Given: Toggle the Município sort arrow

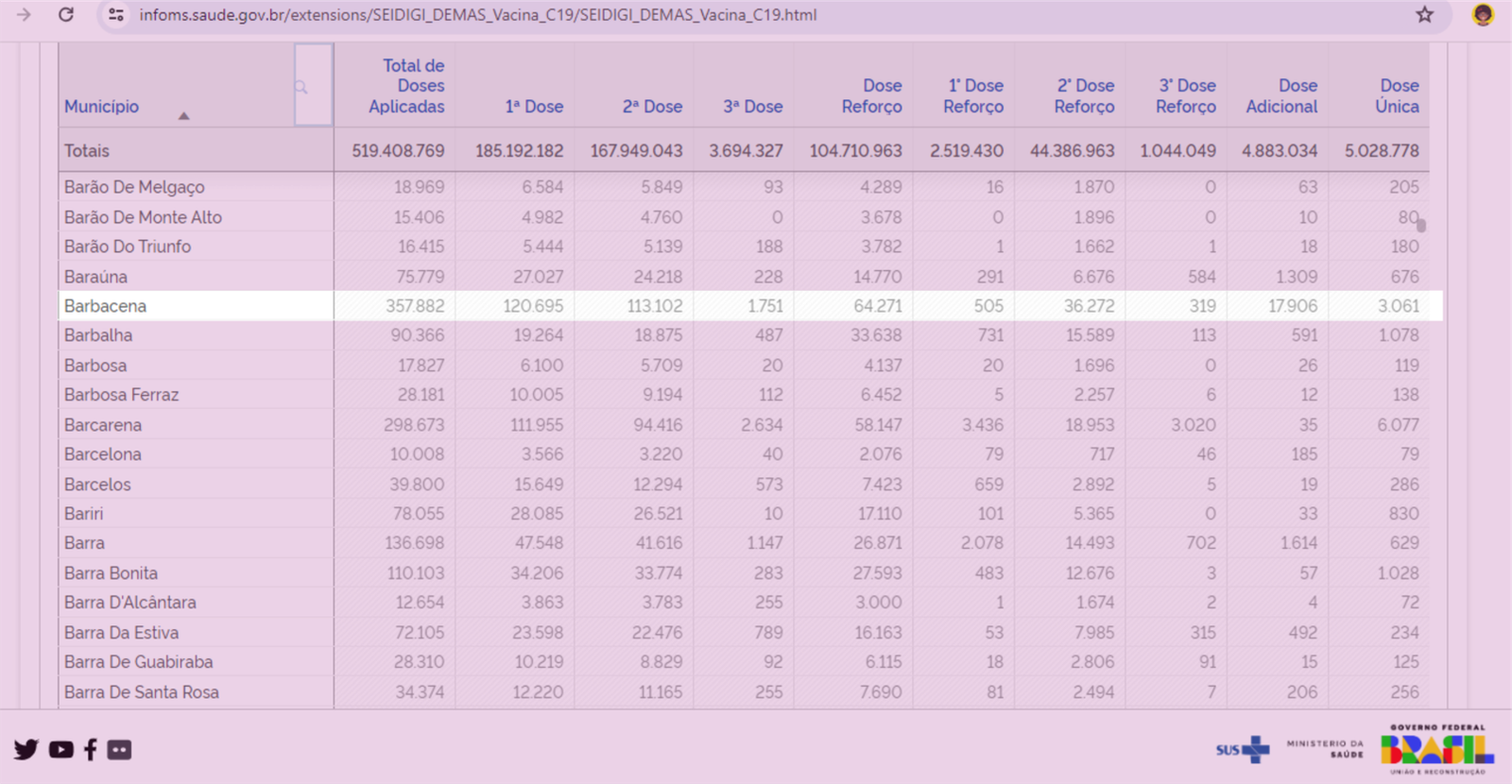Looking at the screenshot, I should point(184,115).
